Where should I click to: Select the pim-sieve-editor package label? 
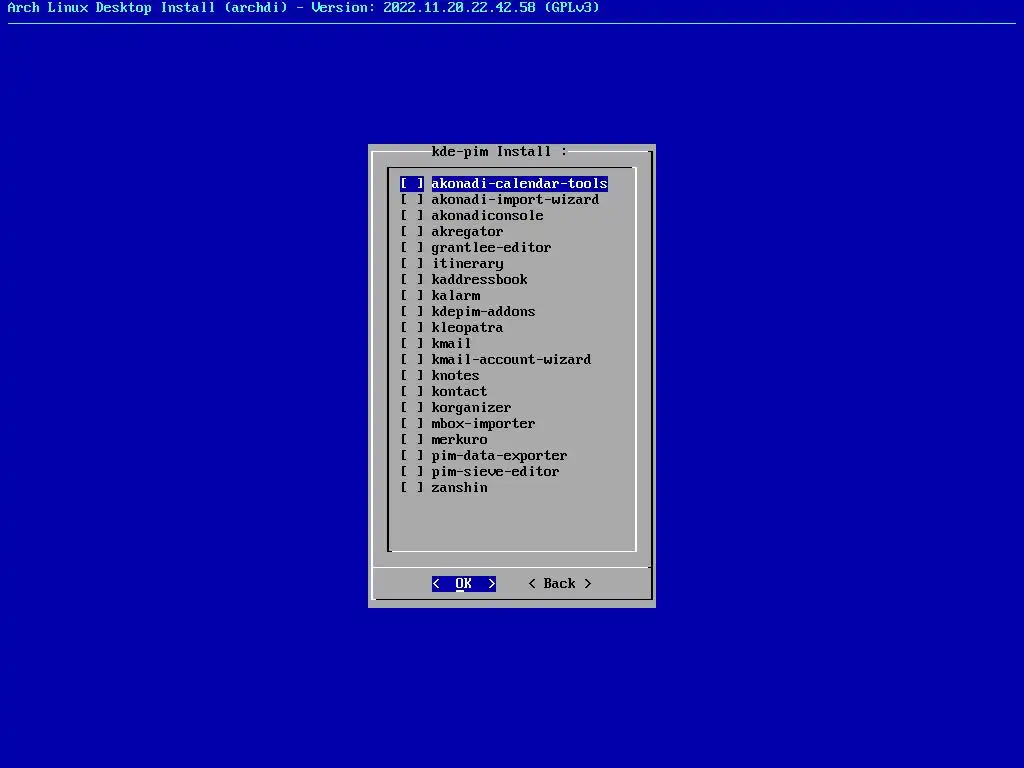coord(495,472)
